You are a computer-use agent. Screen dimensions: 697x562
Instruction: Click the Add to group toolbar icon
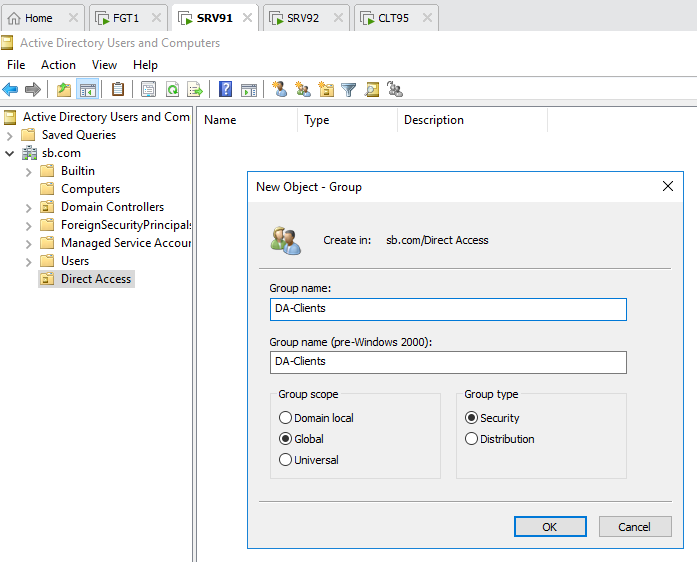click(395, 89)
